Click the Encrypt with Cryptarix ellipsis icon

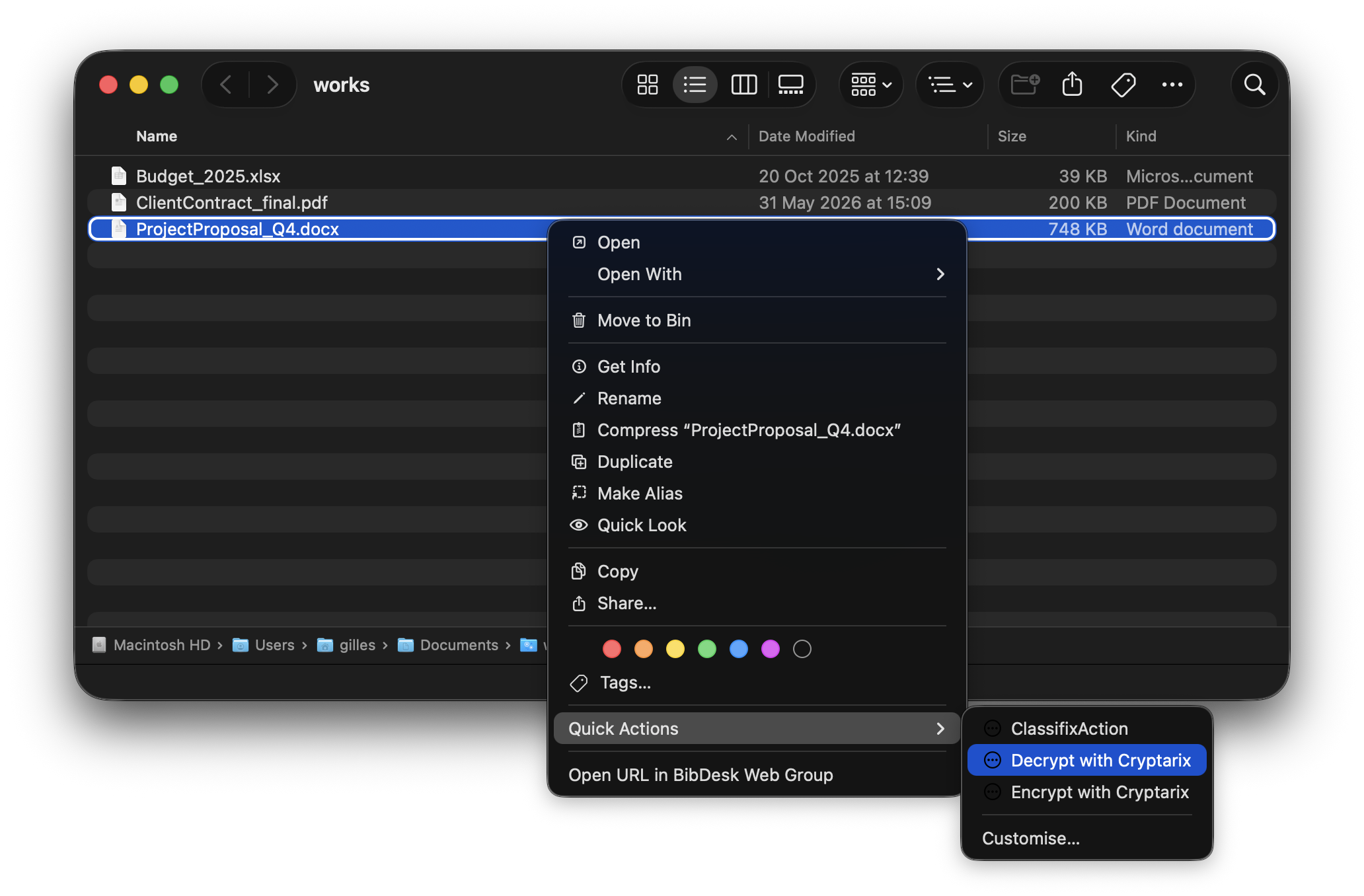[x=993, y=792]
